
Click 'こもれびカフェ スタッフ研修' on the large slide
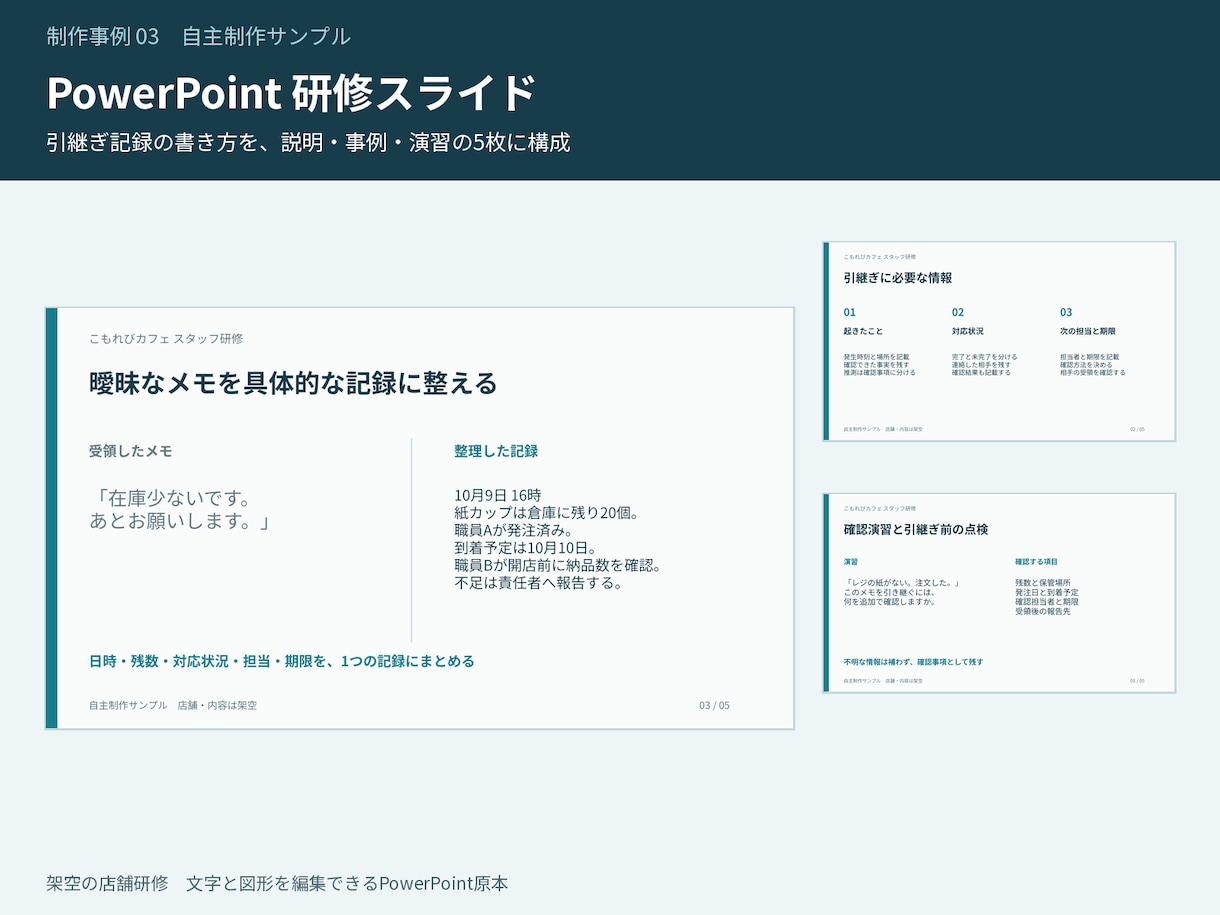166,339
